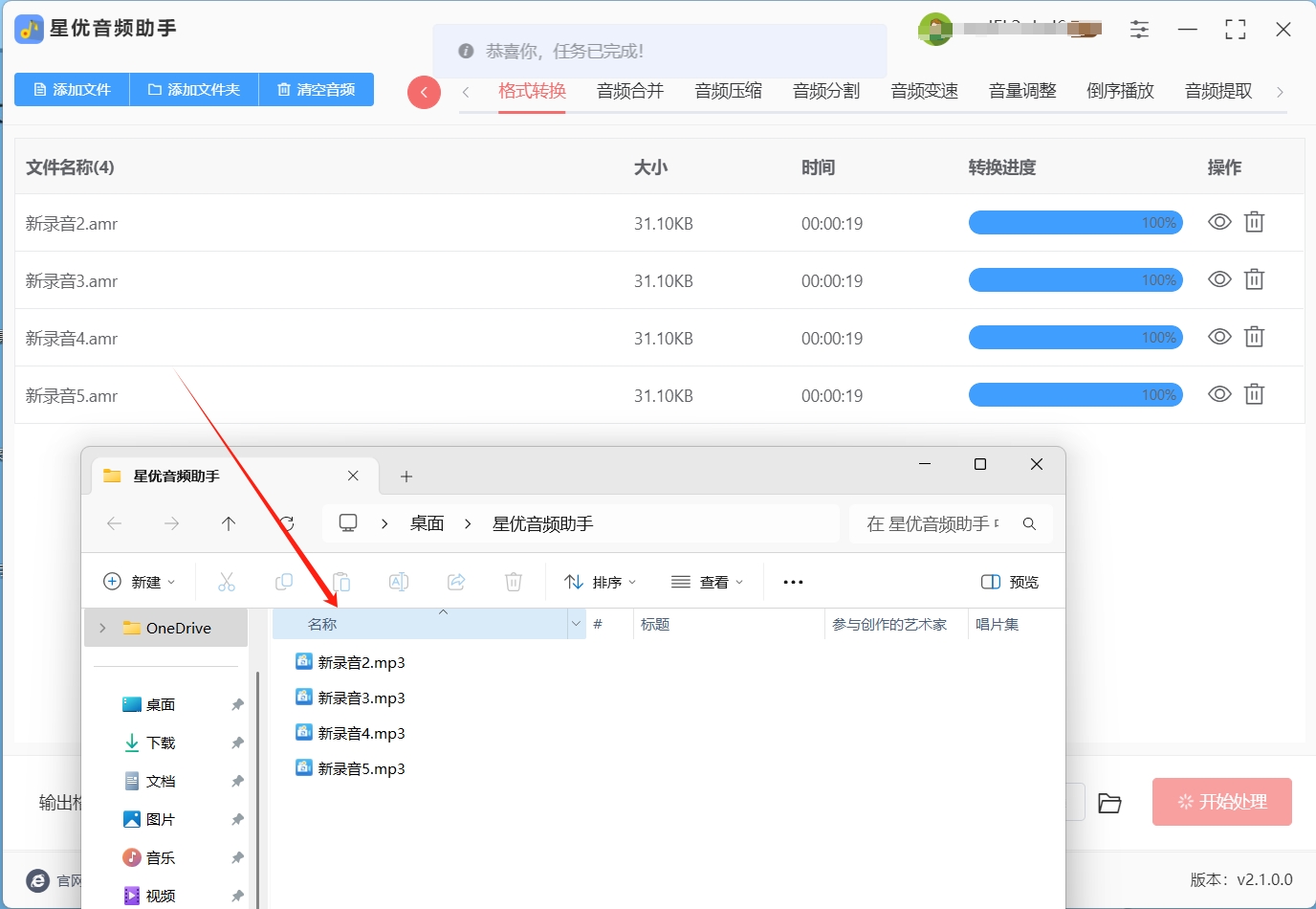The width and height of the screenshot is (1316, 909).
Task: Go up one folder level in Explorer
Action: 229,523
